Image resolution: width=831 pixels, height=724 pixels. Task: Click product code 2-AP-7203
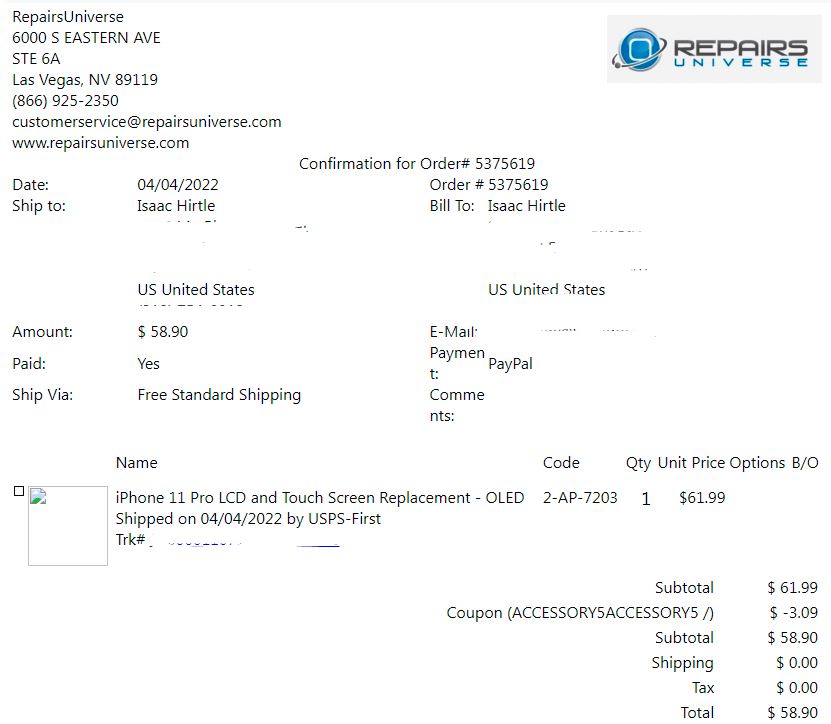click(x=580, y=498)
